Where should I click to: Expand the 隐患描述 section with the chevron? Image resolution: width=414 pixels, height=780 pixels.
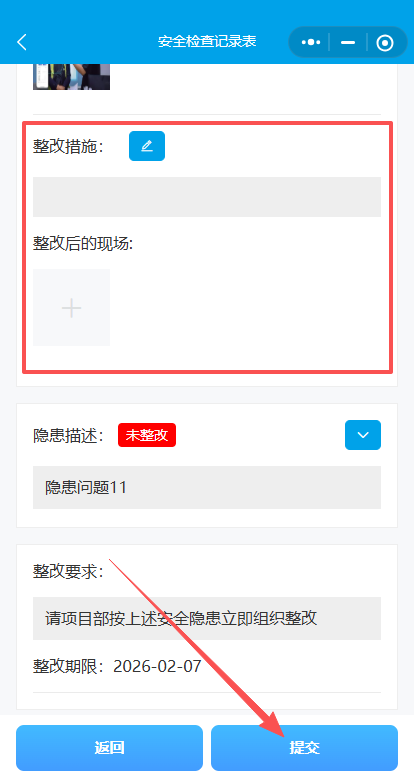pyautogui.click(x=363, y=435)
